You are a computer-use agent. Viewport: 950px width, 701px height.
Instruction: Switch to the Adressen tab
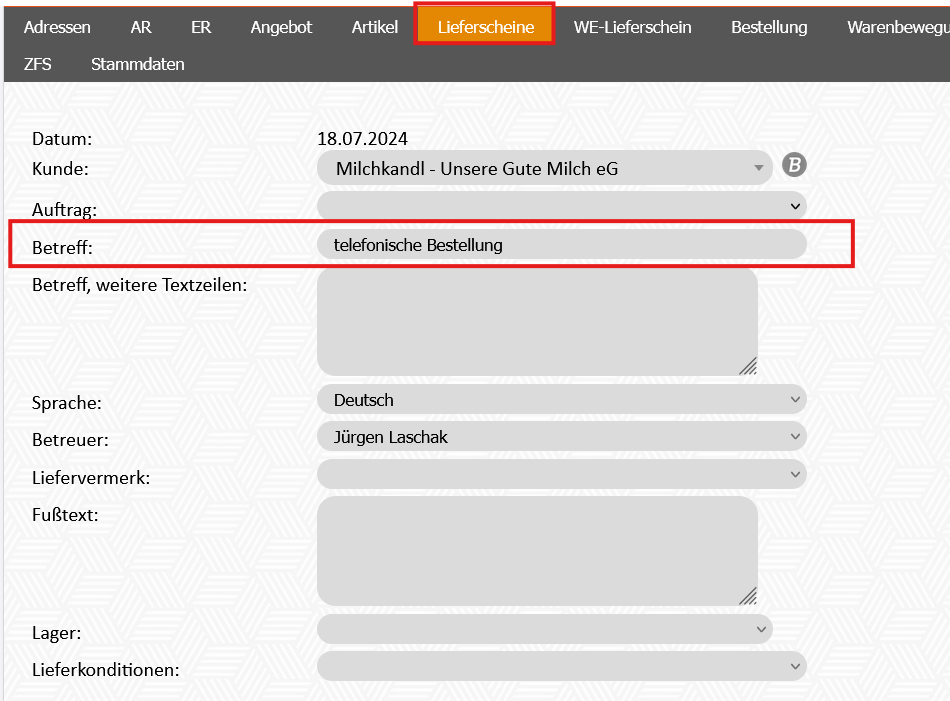[x=57, y=27]
